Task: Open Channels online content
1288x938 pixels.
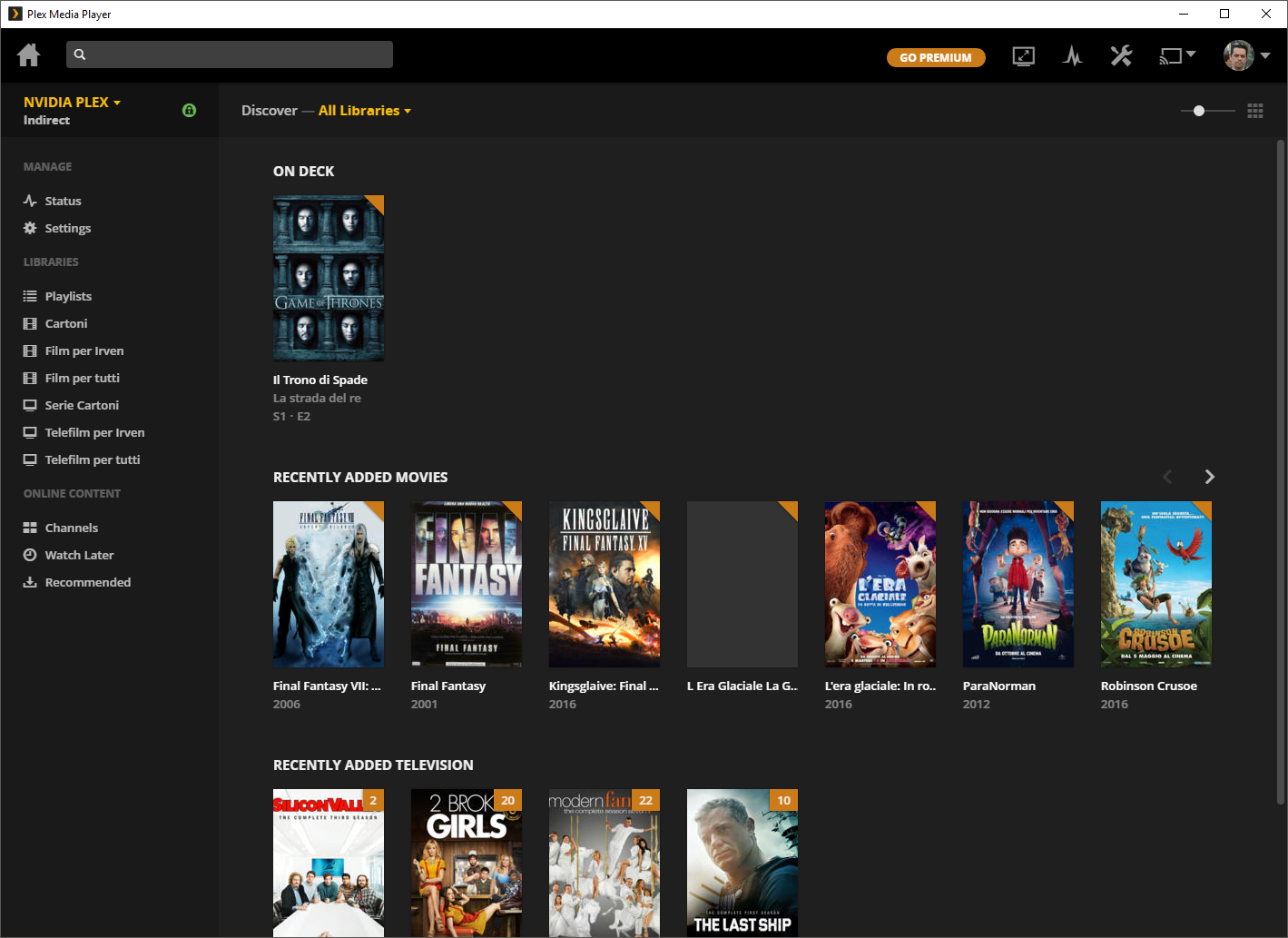Action: (x=60, y=528)
